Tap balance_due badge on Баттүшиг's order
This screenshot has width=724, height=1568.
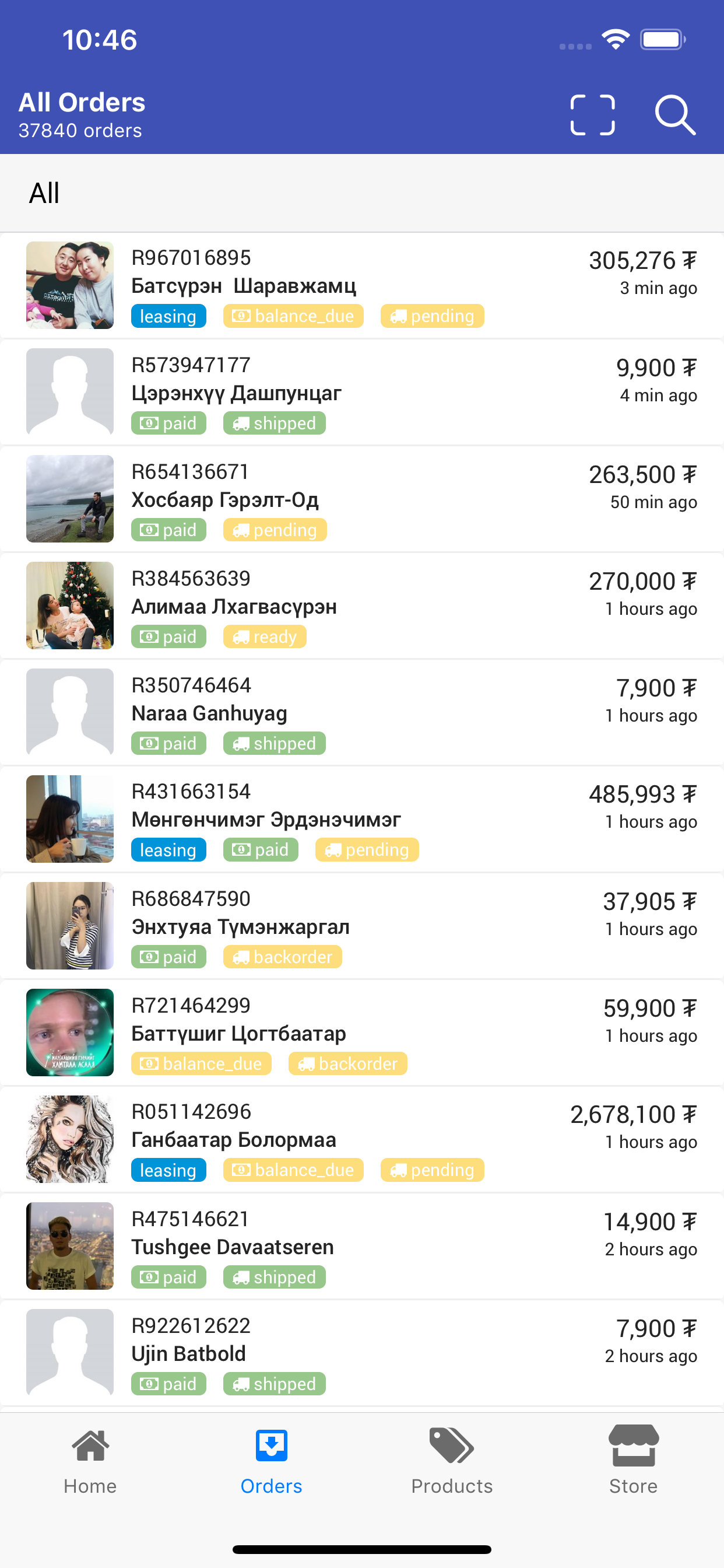(201, 1063)
